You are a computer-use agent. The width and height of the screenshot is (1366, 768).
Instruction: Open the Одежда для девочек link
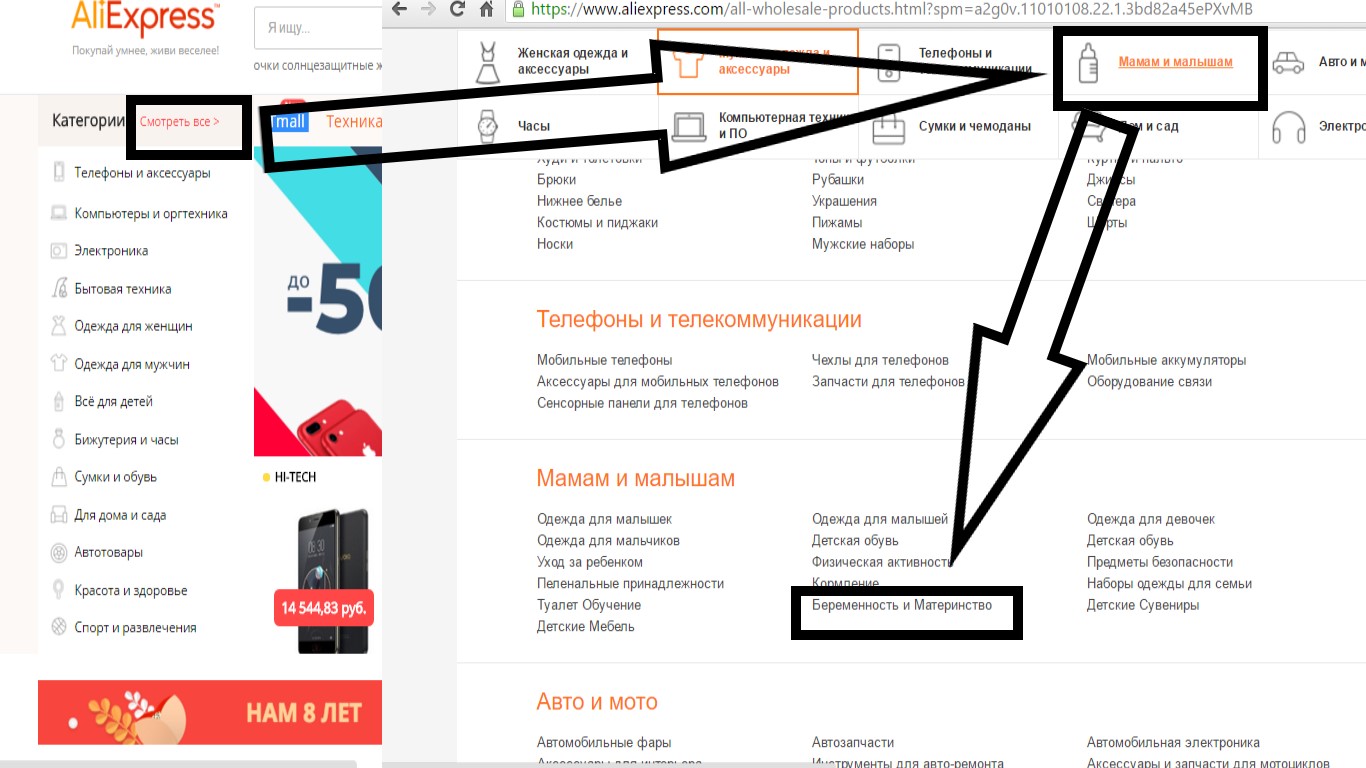[x=1151, y=519]
